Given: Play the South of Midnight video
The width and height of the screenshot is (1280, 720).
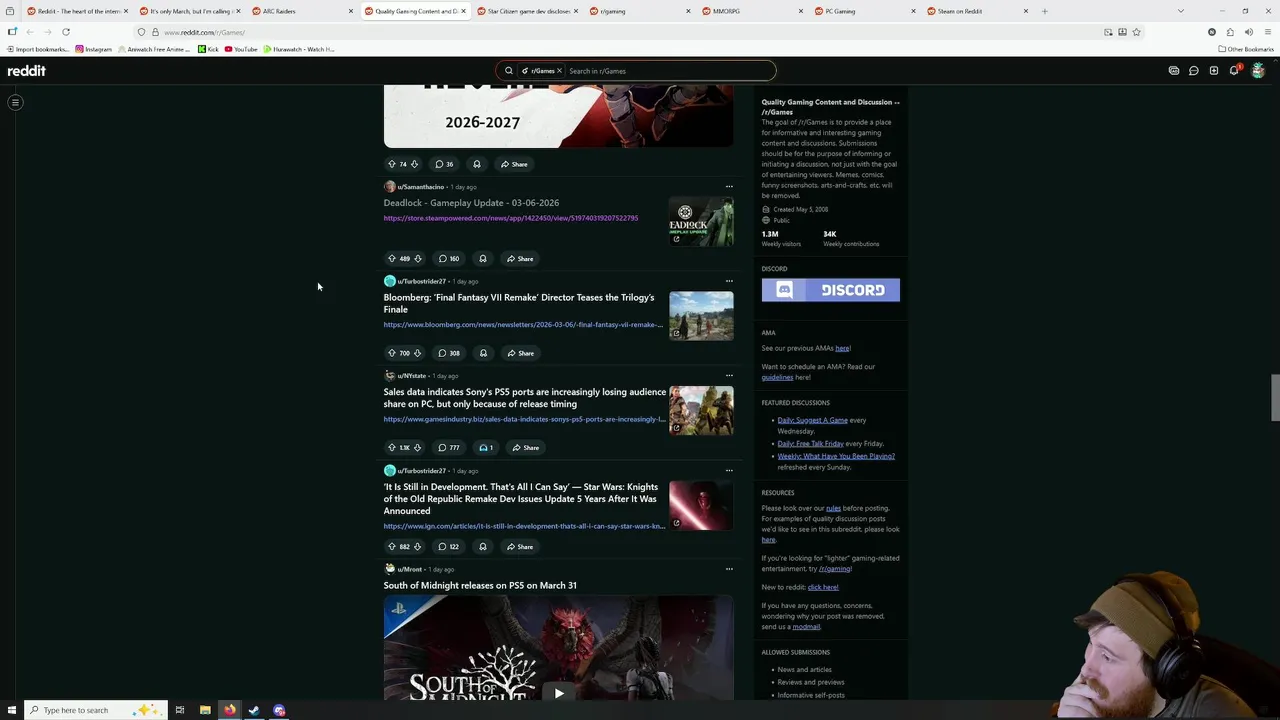Looking at the screenshot, I should [558, 693].
